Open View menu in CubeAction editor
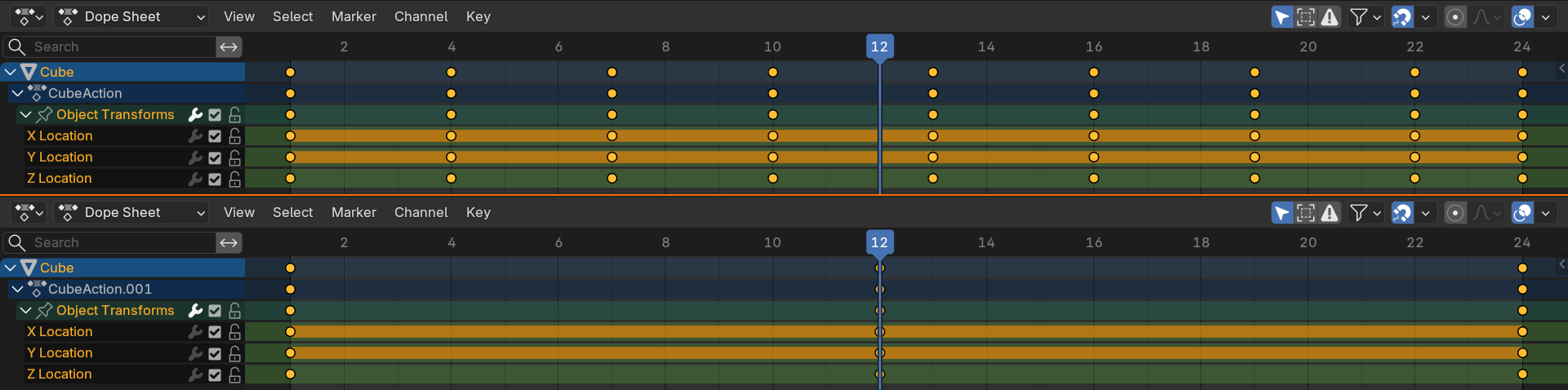Screen dimensions: 1568x390 (239, 16)
